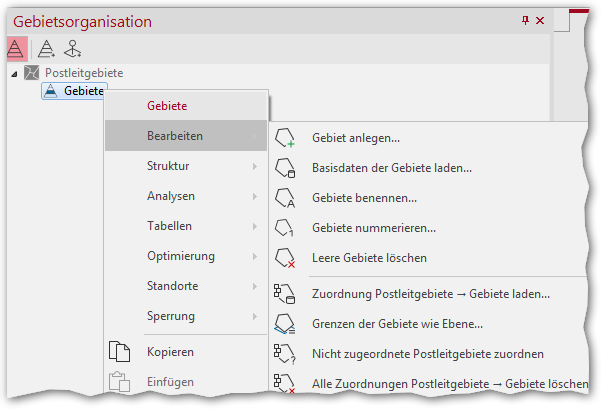Click the Kopieren pages icon
This screenshot has width=601, height=409.
point(120,352)
